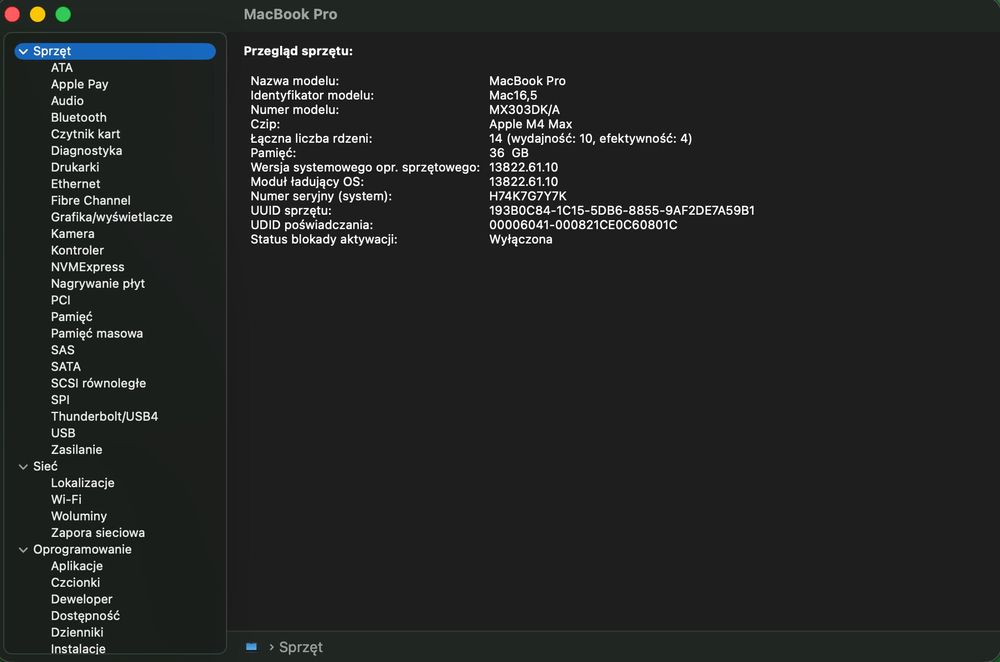This screenshot has height=662, width=1000.
Task: Select SAS in the sidebar
Action: click(62, 349)
